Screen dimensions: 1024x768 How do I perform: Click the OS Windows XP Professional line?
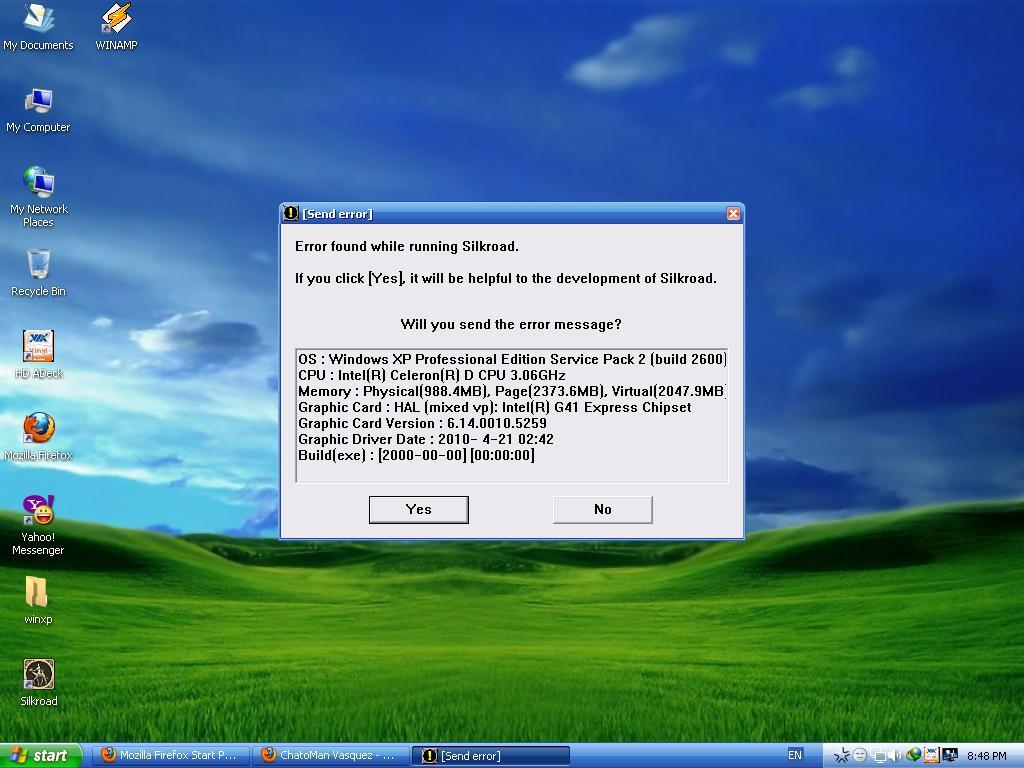(x=512, y=359)
